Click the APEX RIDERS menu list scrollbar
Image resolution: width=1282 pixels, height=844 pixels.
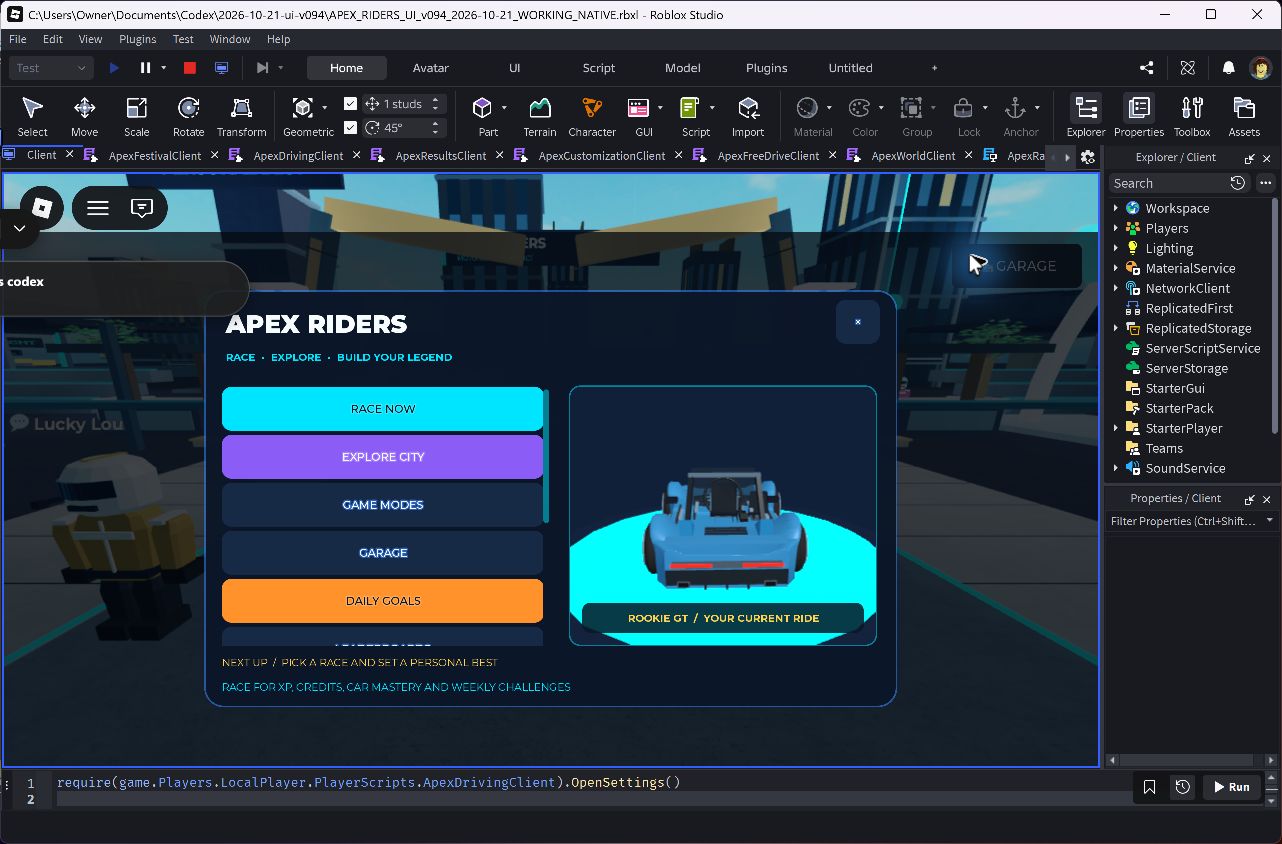546,456
